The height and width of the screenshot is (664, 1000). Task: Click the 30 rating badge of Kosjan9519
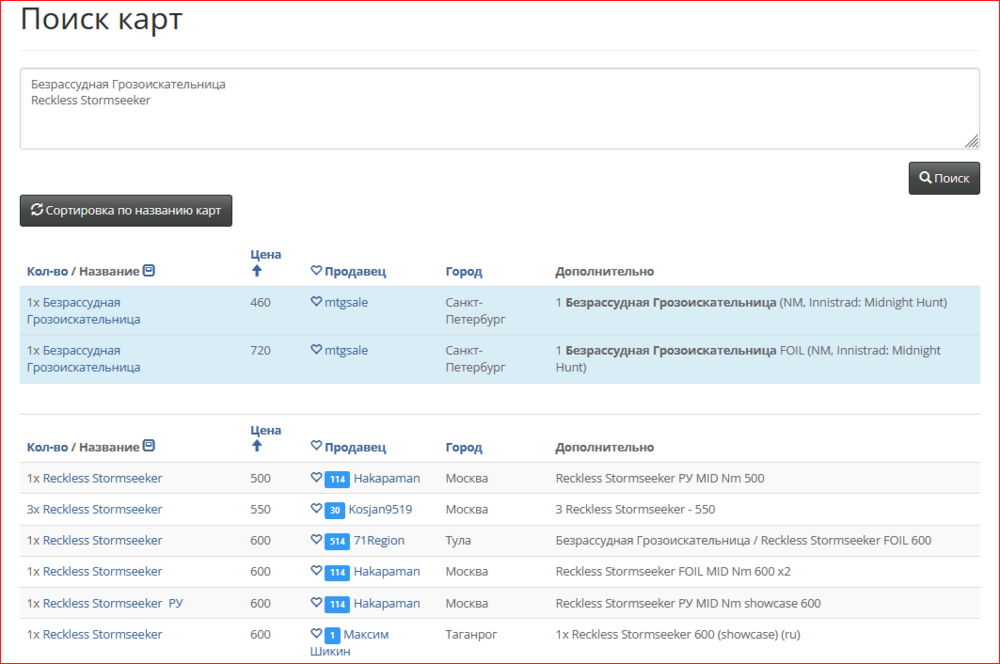click(336, 510)
